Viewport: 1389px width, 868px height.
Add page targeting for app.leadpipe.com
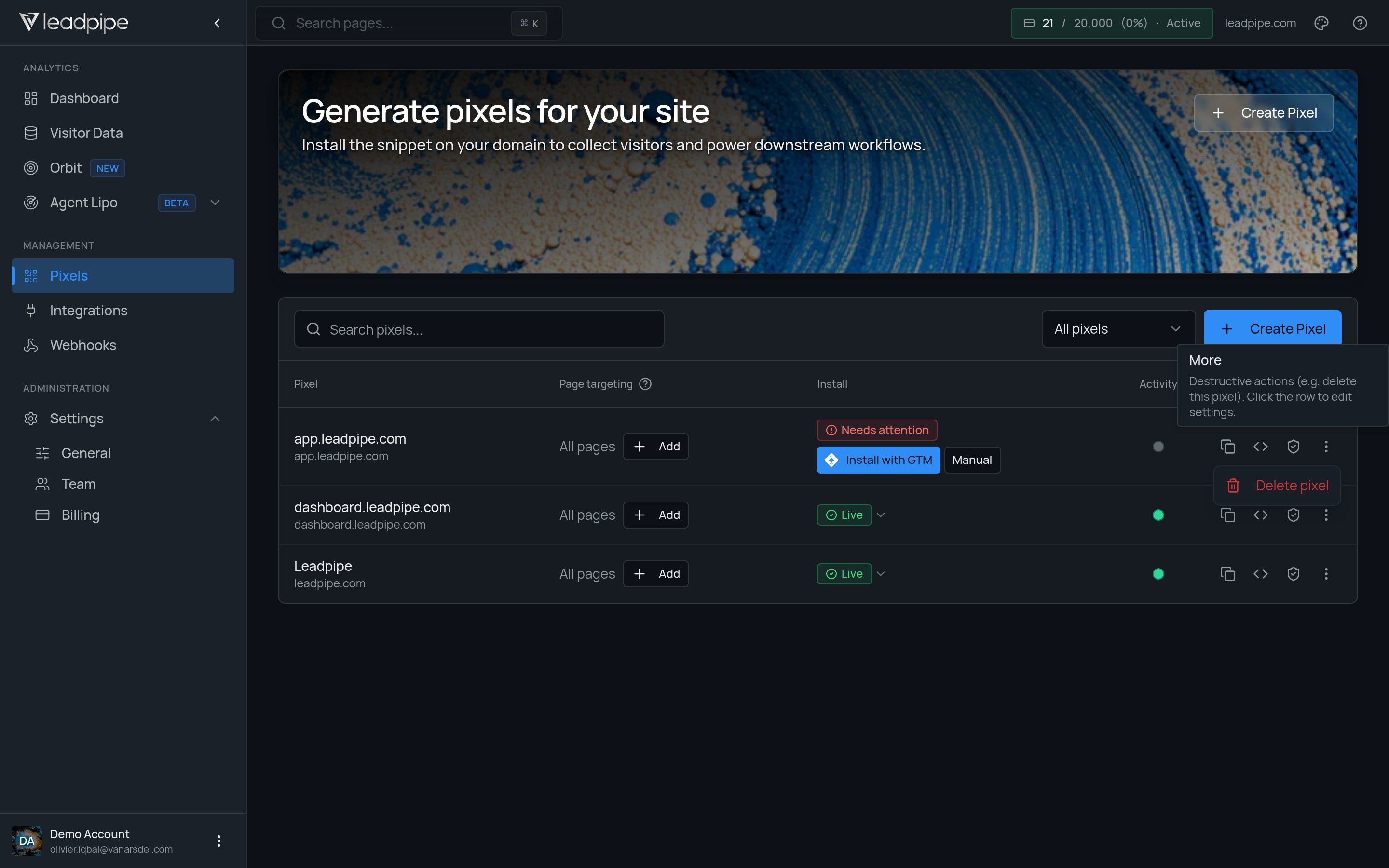(655, 446)
